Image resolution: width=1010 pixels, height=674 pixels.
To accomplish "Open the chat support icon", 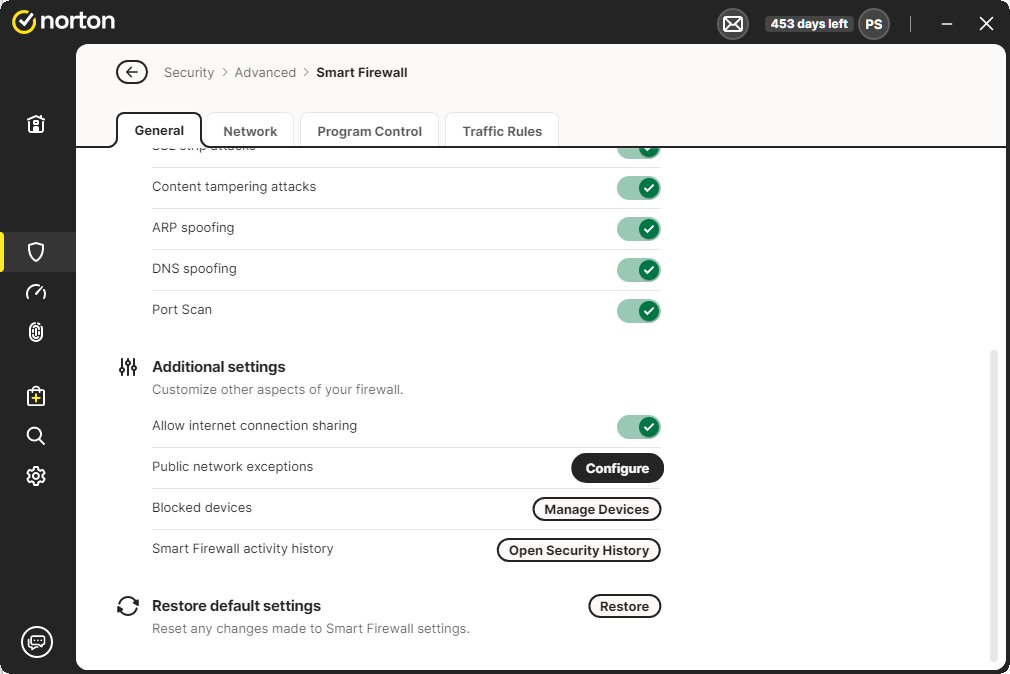I will click(37, 642).
